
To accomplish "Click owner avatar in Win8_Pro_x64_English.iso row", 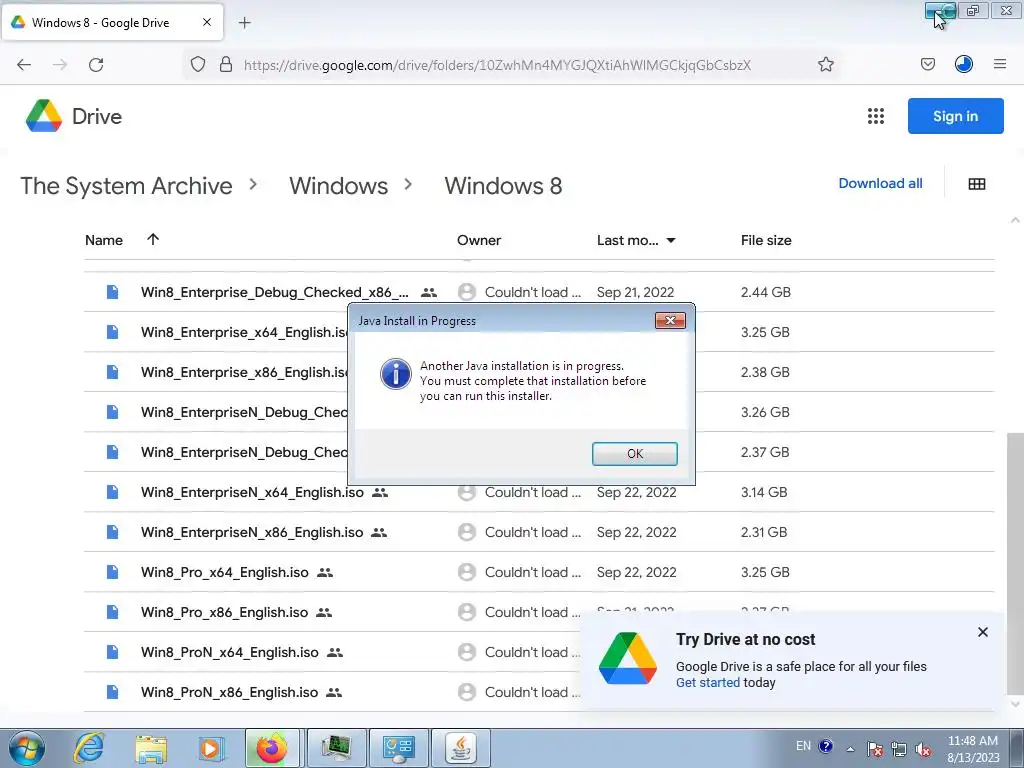I will (x=466, y=572).
